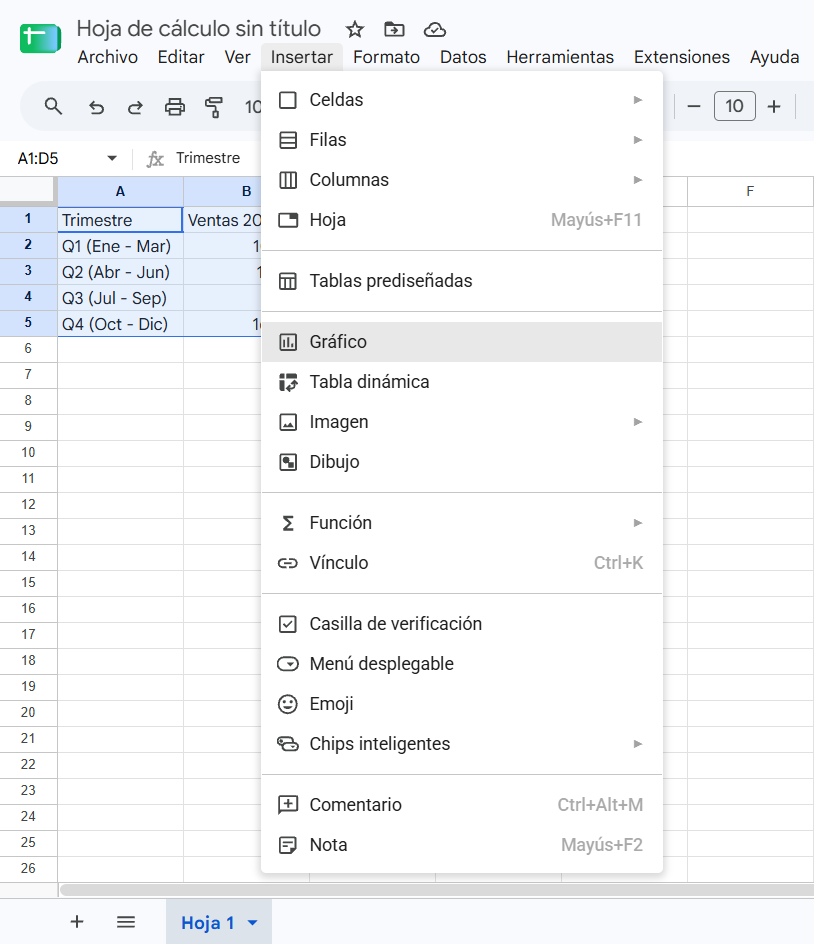Increase font size with plus button
Screen dimensions: 814x944
tap(774, 107)
